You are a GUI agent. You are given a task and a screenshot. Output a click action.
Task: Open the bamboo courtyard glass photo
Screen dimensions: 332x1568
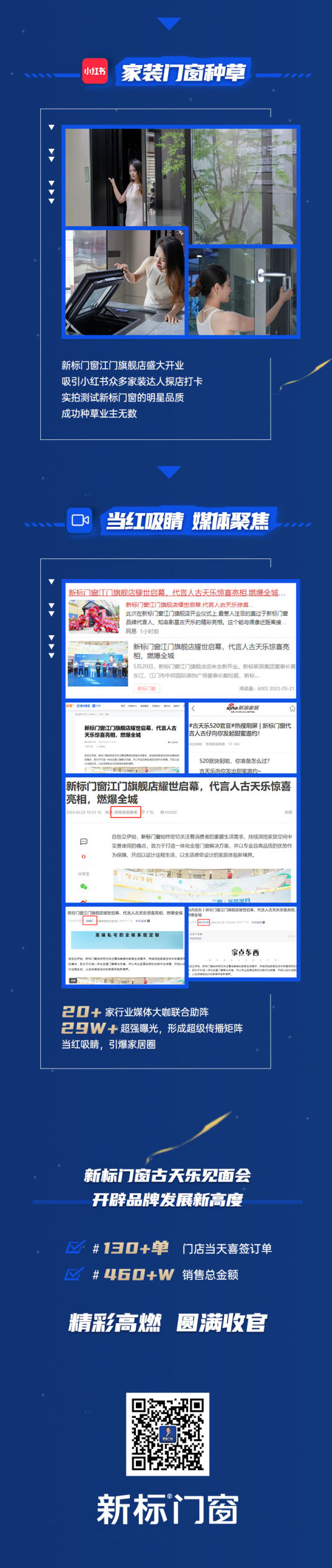pos(244,187)
